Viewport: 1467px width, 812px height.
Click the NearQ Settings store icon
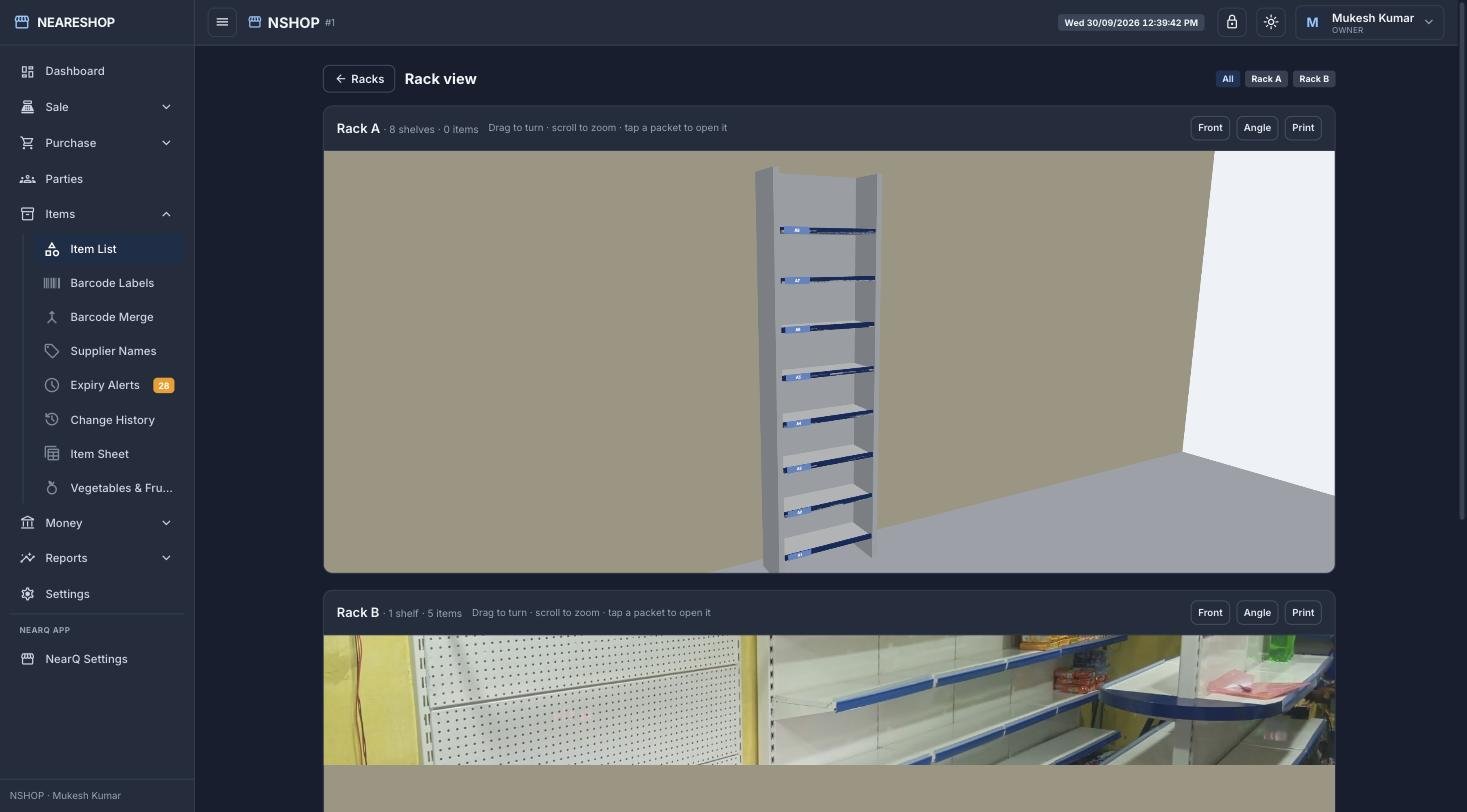click(x=27, y=659)
